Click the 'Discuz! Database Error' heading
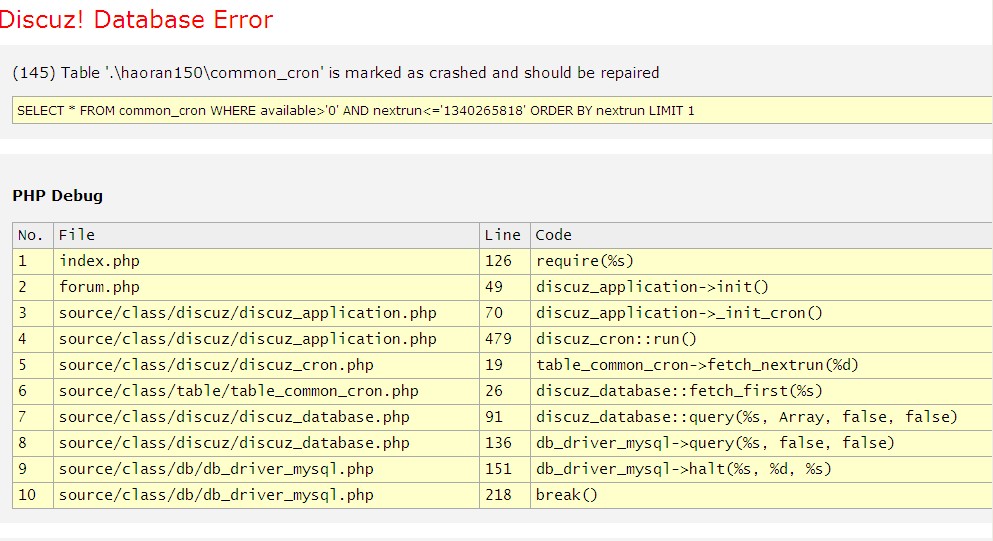The width and height of the screenshot is (993, 541). [x=136, y=20]
